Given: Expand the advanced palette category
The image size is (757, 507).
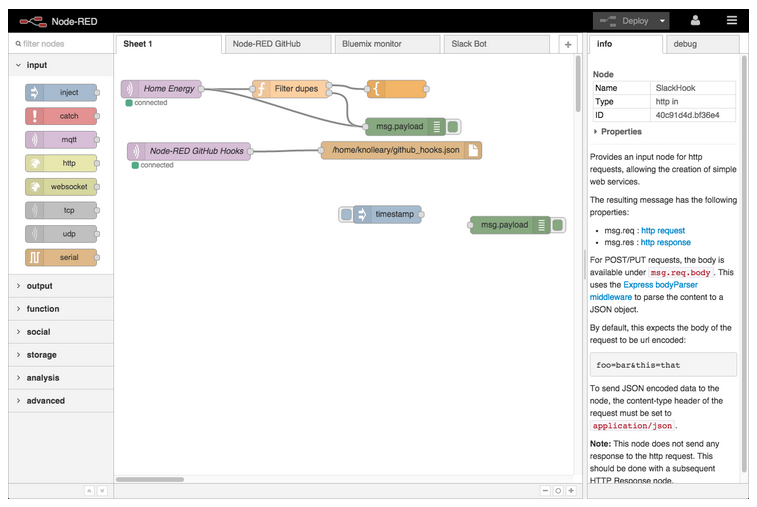Looking at the screenshot, I should point(61,401).
